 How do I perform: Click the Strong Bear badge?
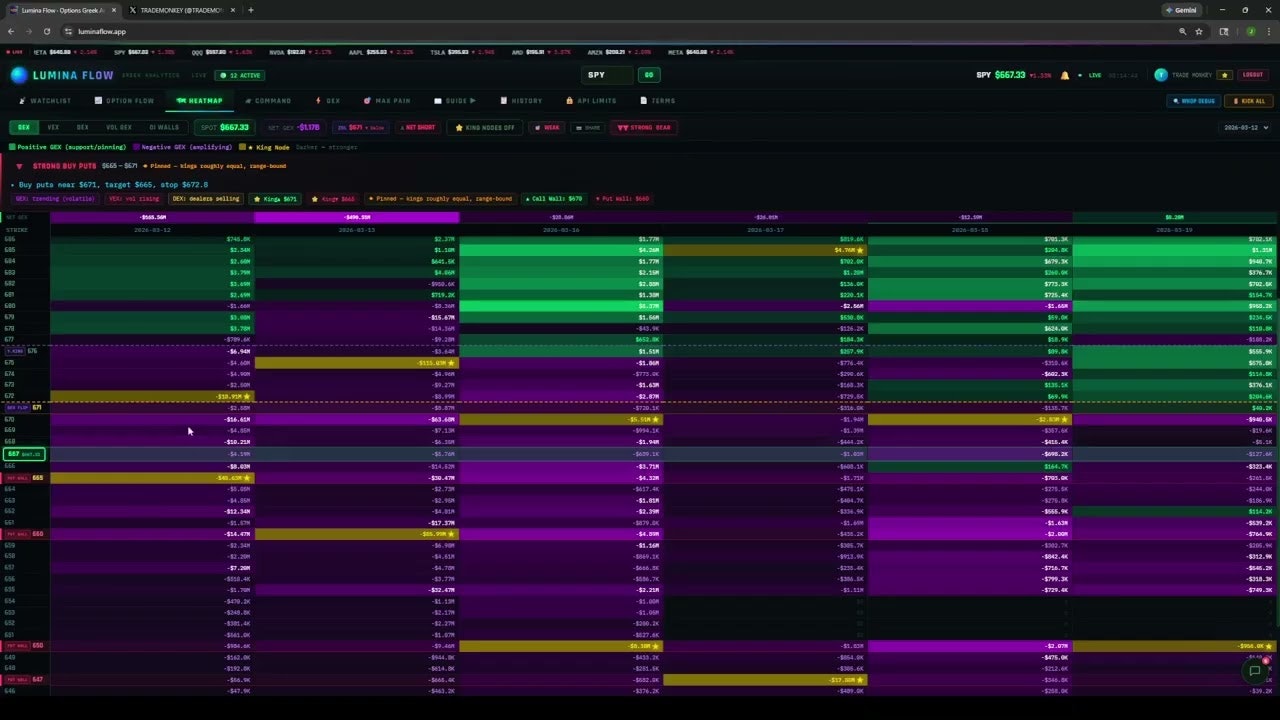coord(645,128)
